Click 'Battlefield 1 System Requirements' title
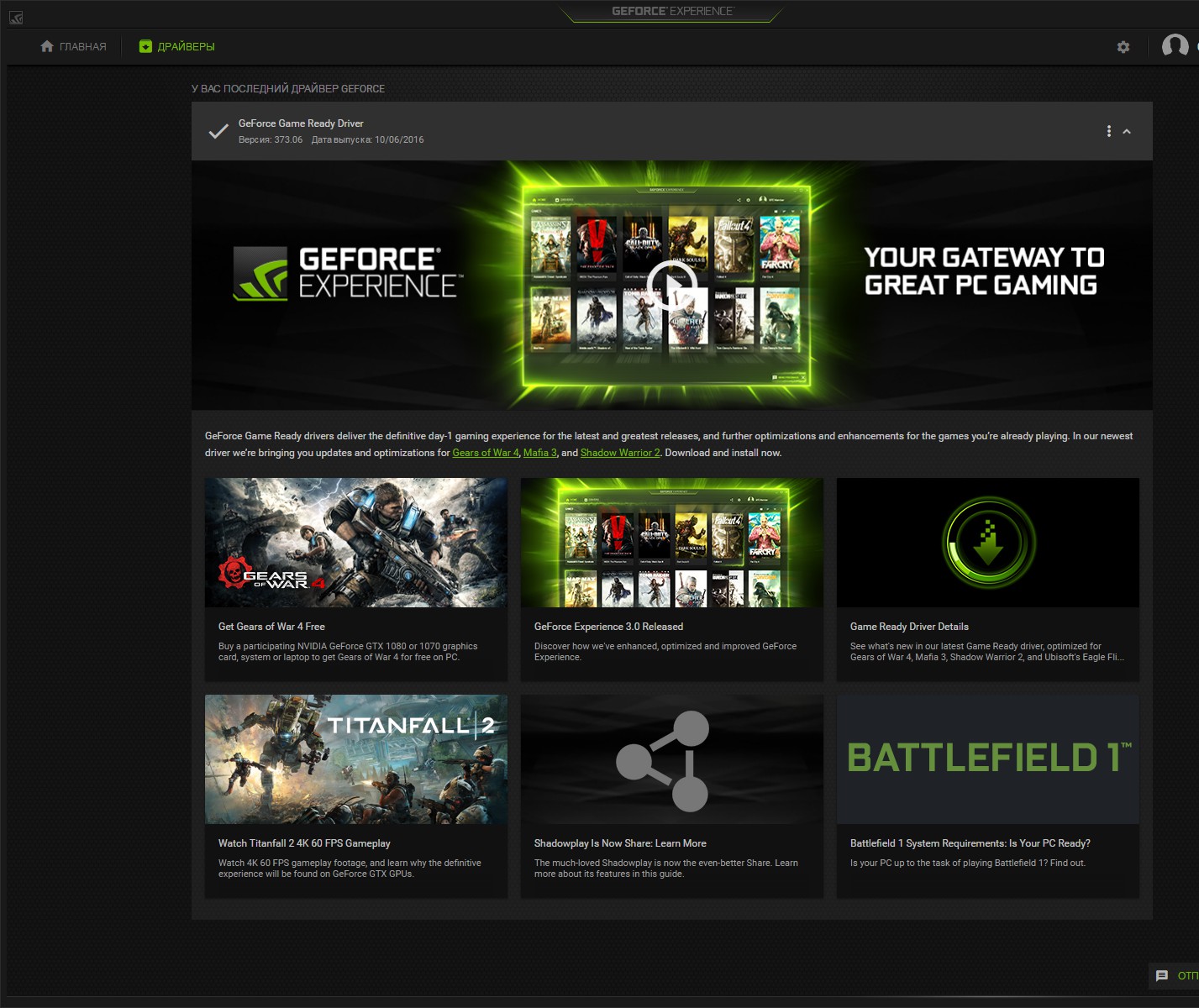 [x=970, y=843]
